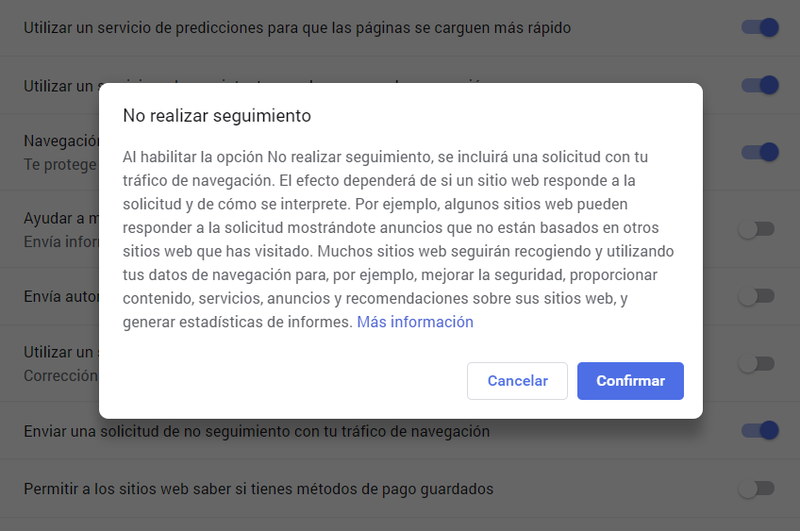Select 'Utilizar un servicio de predicciones' setting text

[297, 28]
